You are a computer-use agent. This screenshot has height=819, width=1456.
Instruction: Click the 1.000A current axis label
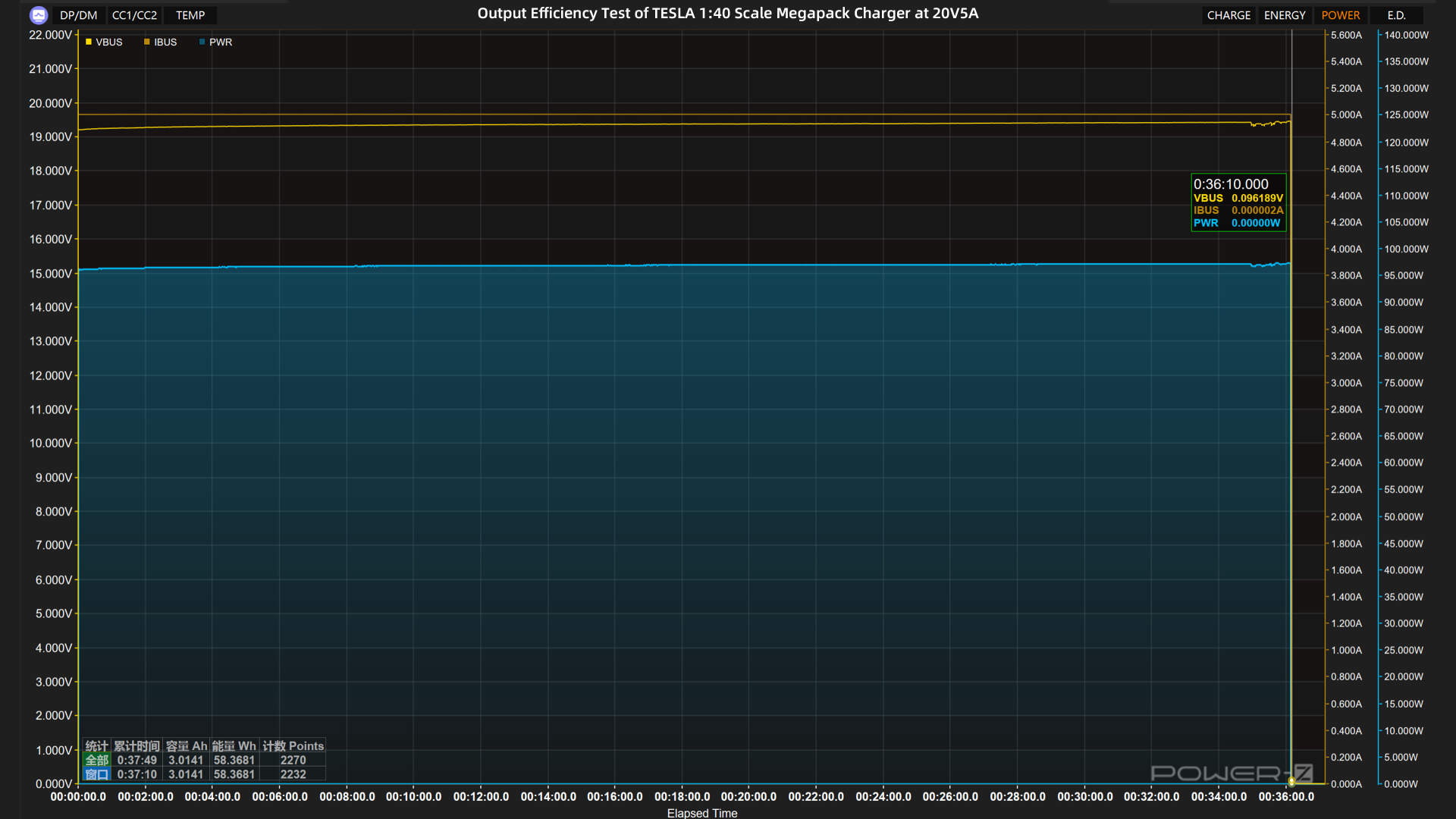pyautogui.click(x=1346, y=650)
